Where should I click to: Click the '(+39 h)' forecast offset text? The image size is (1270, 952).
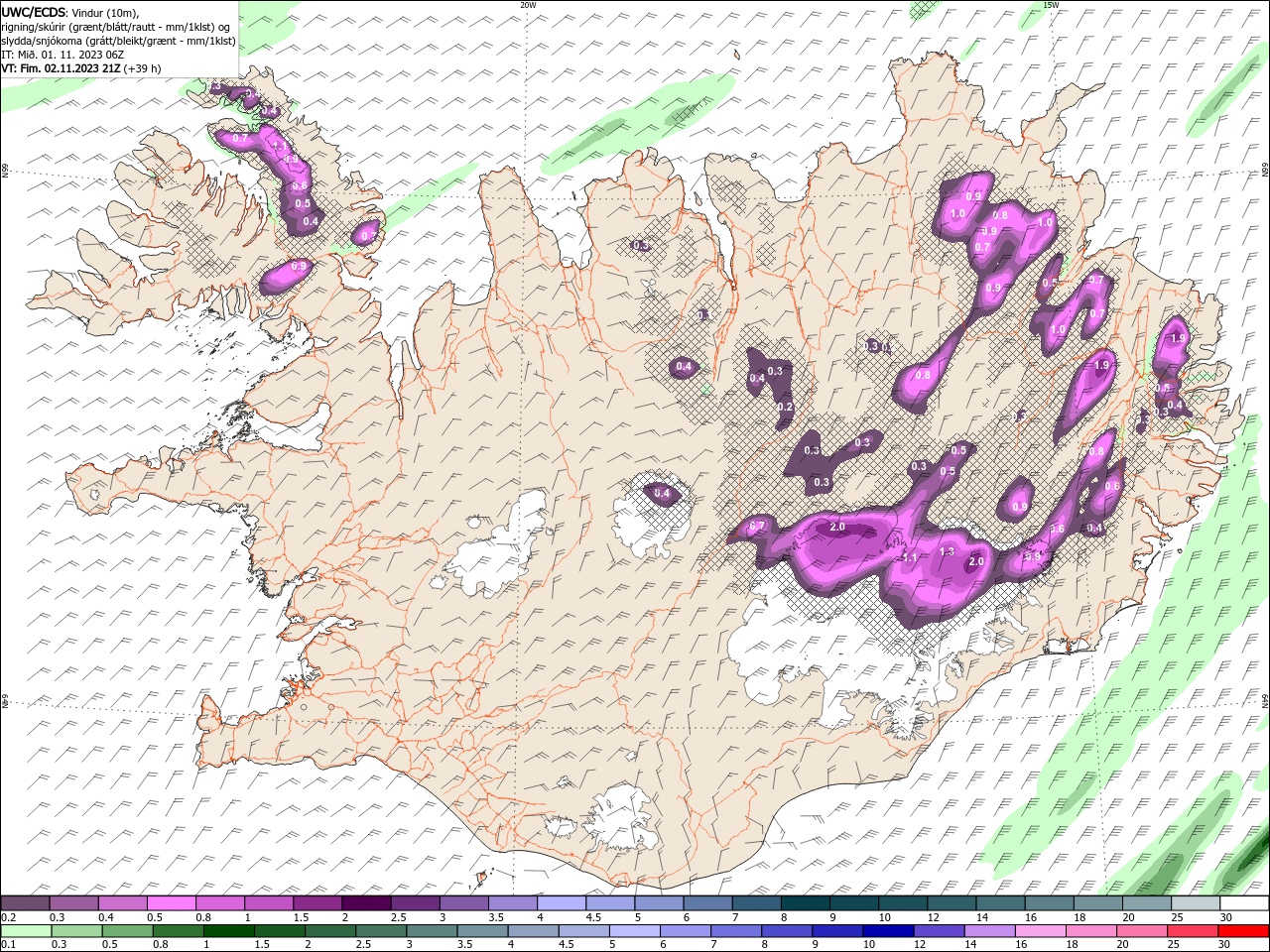click(x=143, y=68)
